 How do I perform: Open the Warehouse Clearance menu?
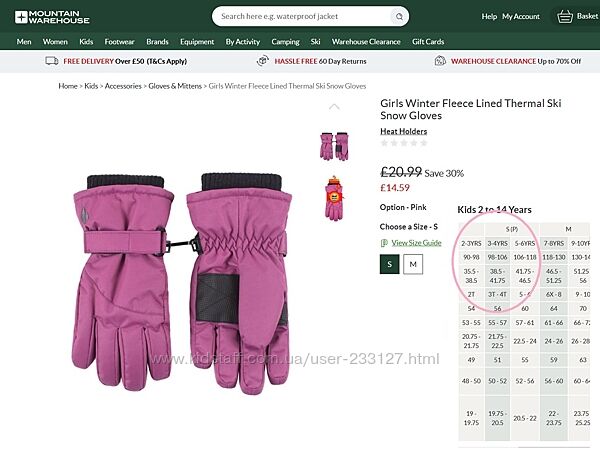(x=366, y=42)
